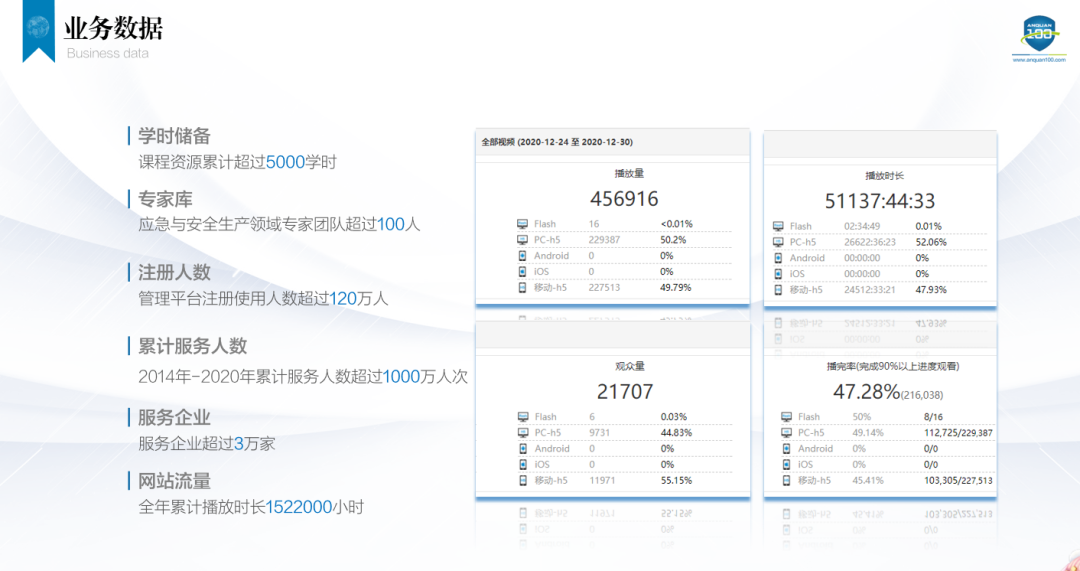Click the PC-h5 monitor icon in 播放时长 panel
Image resolution: width=1080 pixels, height=571 pixels.
(778, 242)
